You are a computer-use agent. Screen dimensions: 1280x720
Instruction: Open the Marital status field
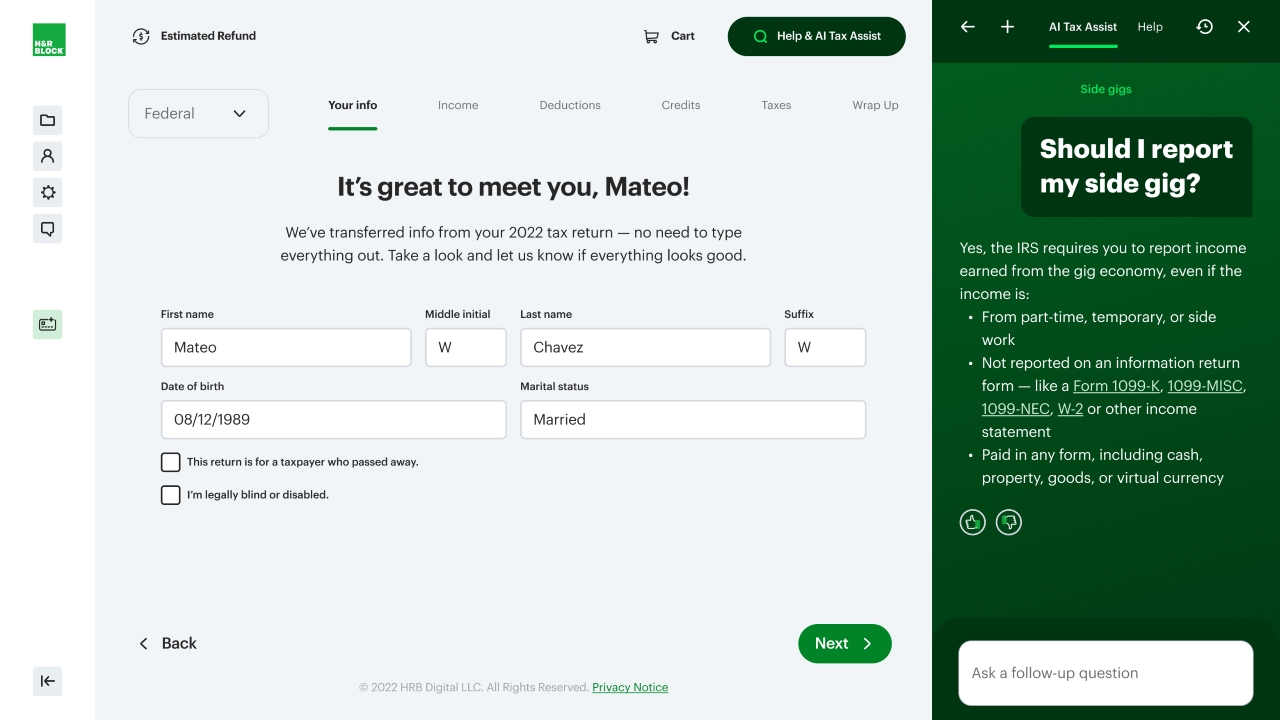(692, 420)
